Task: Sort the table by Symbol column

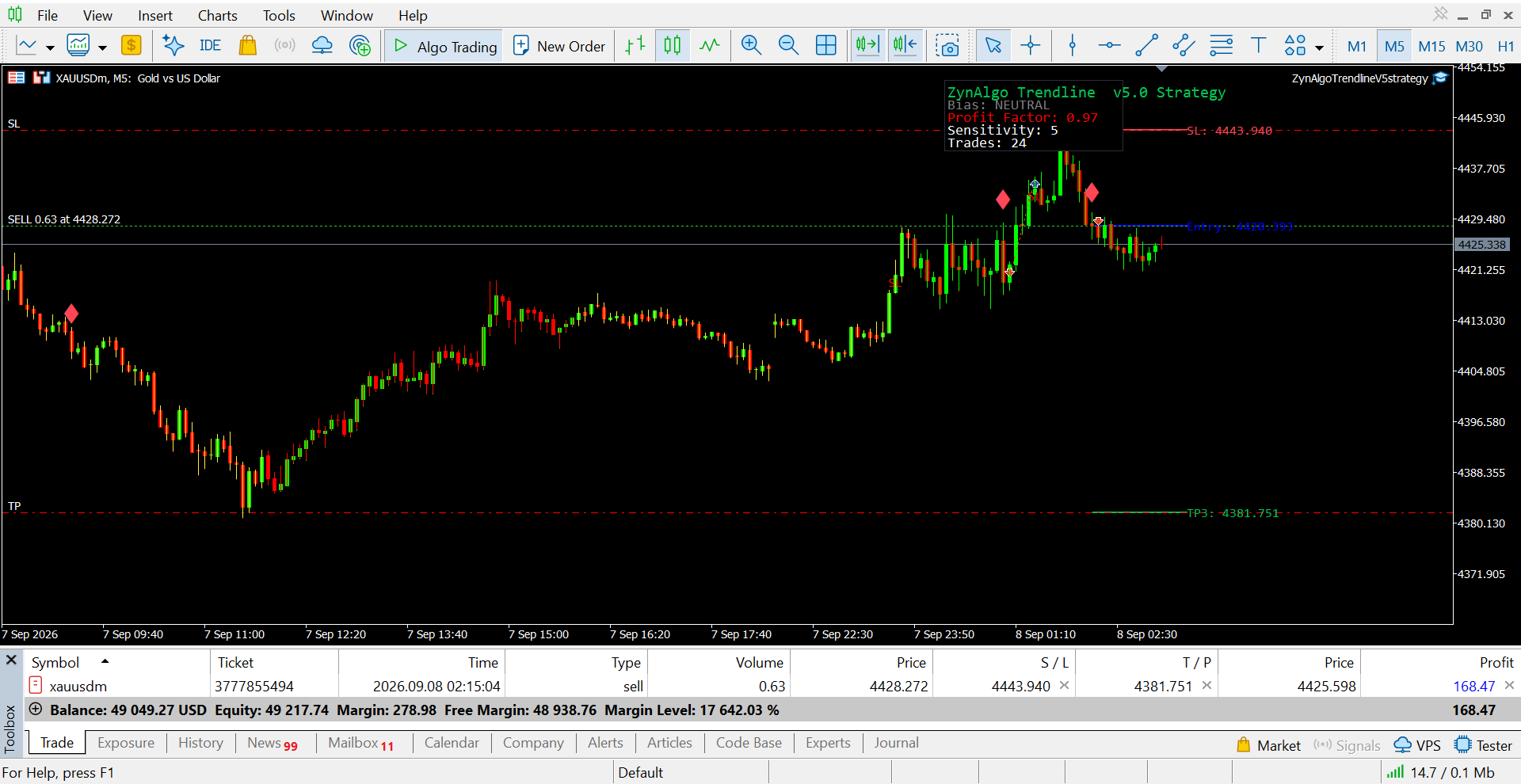Action: [x=55, y=662]
